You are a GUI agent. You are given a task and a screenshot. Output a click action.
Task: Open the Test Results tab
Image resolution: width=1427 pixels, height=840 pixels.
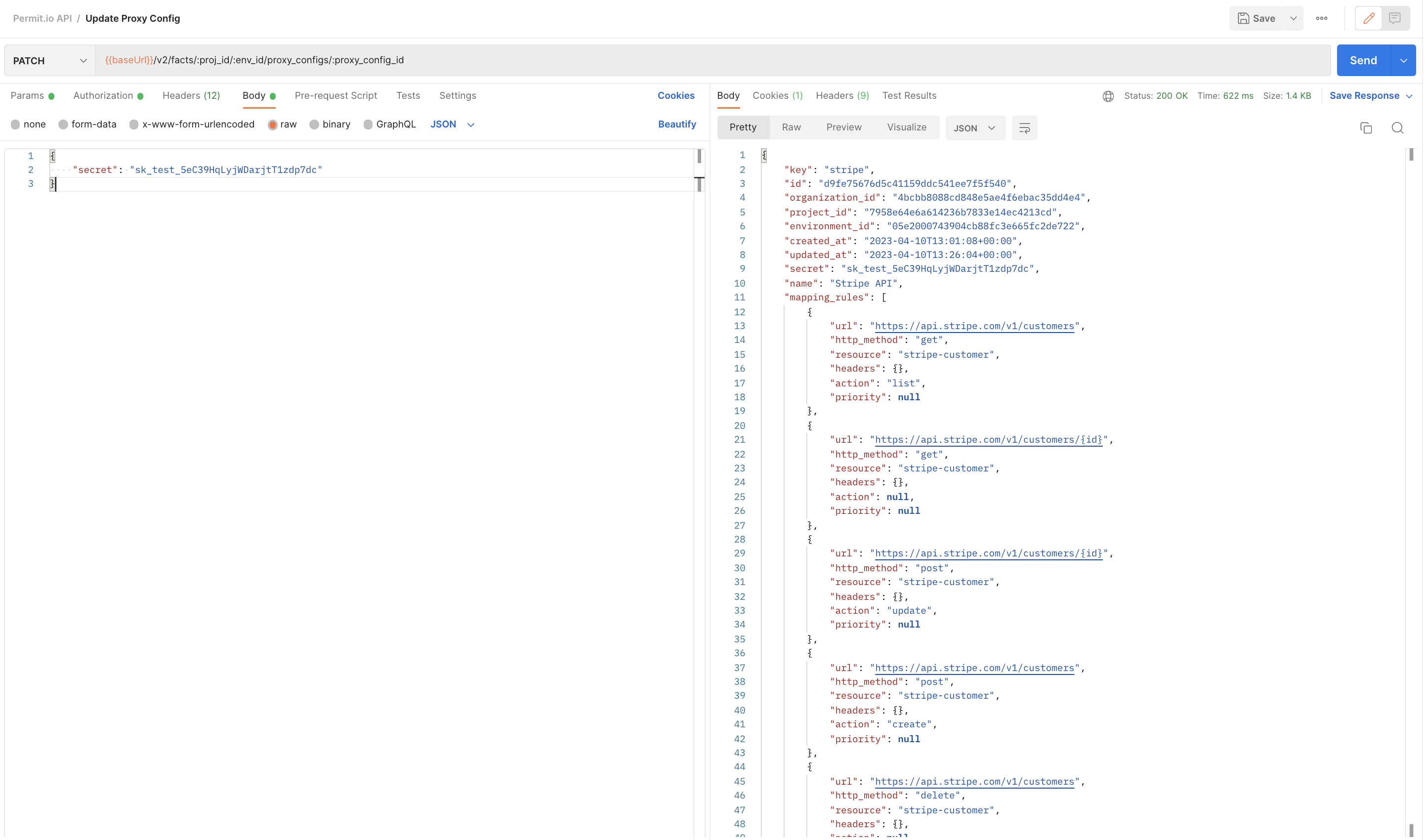[909, 96]
